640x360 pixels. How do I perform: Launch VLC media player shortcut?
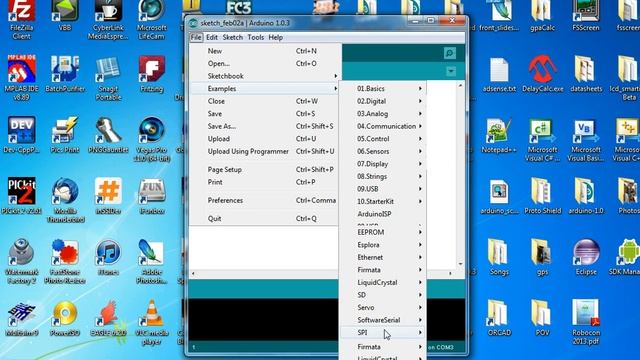[151, 322]
